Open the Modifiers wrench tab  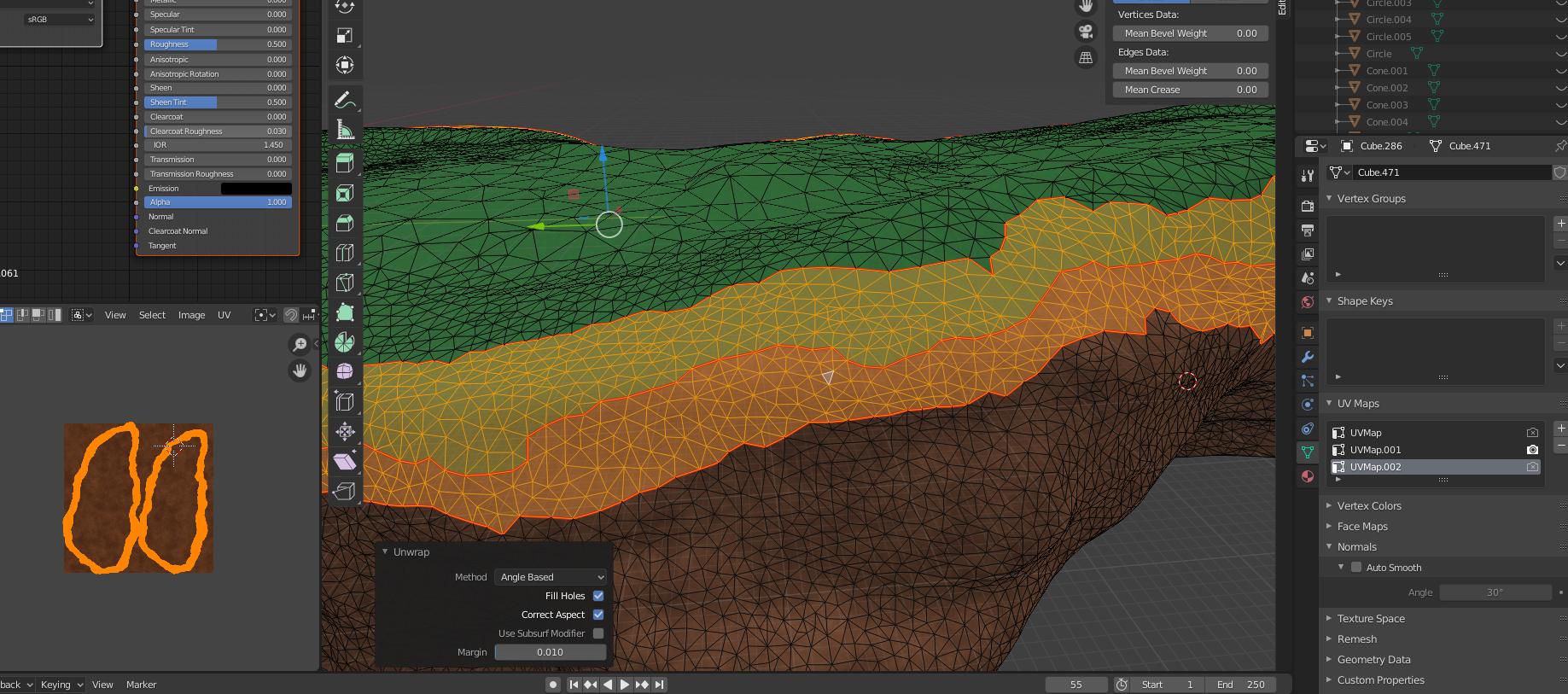(1307, 357)
